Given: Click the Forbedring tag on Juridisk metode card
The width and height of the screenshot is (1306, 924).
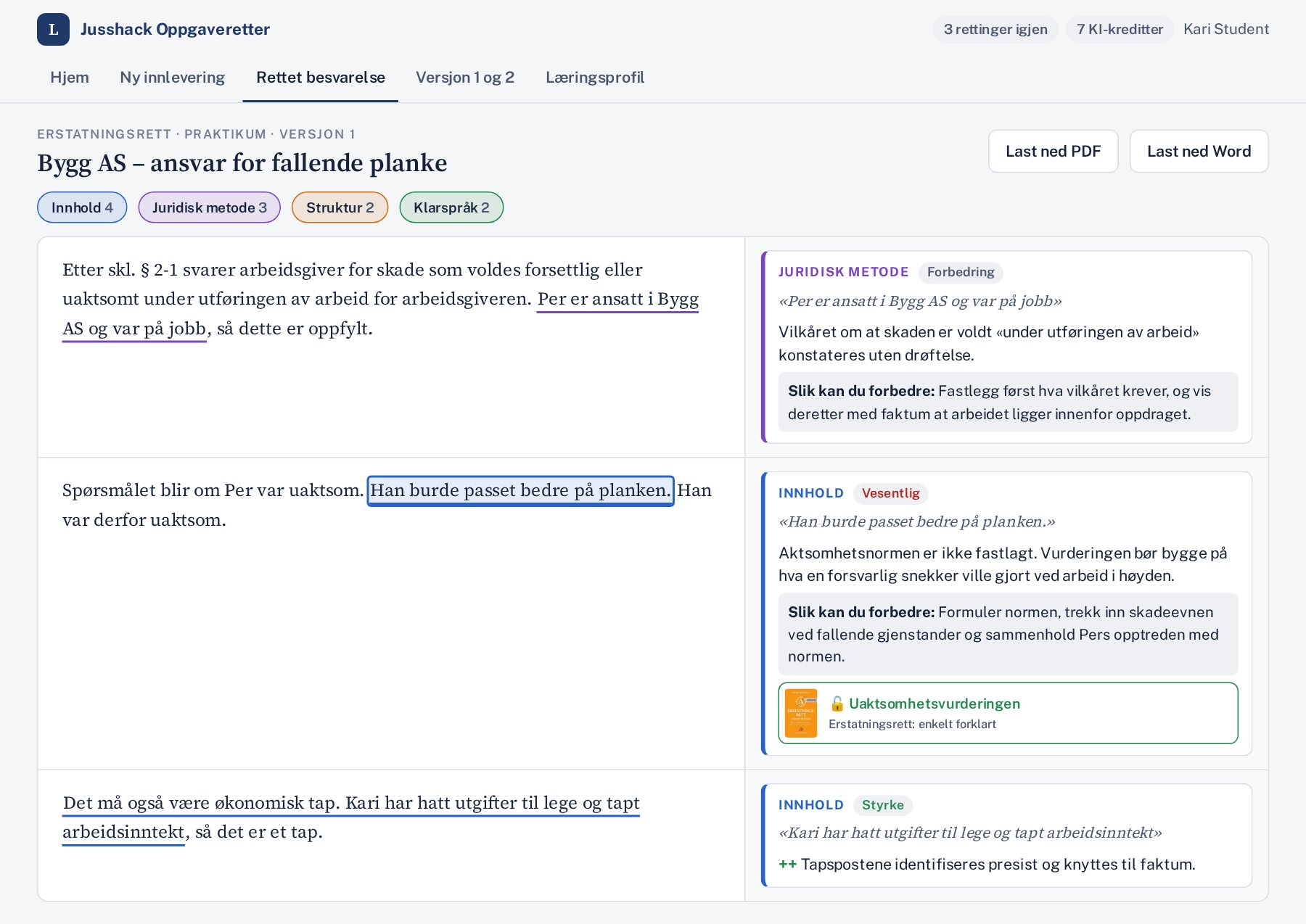Looking at the screenshot, I should pos(961,272).
